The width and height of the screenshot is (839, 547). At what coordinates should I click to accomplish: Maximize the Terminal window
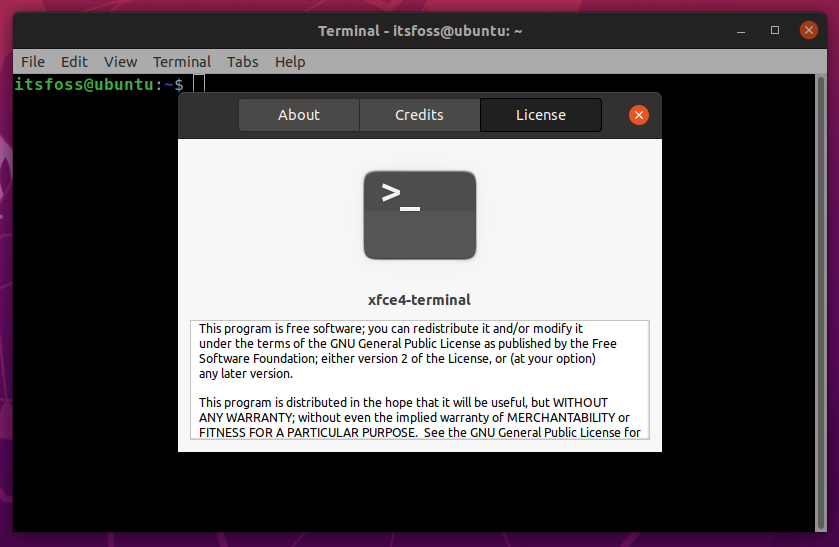[775, 31]
